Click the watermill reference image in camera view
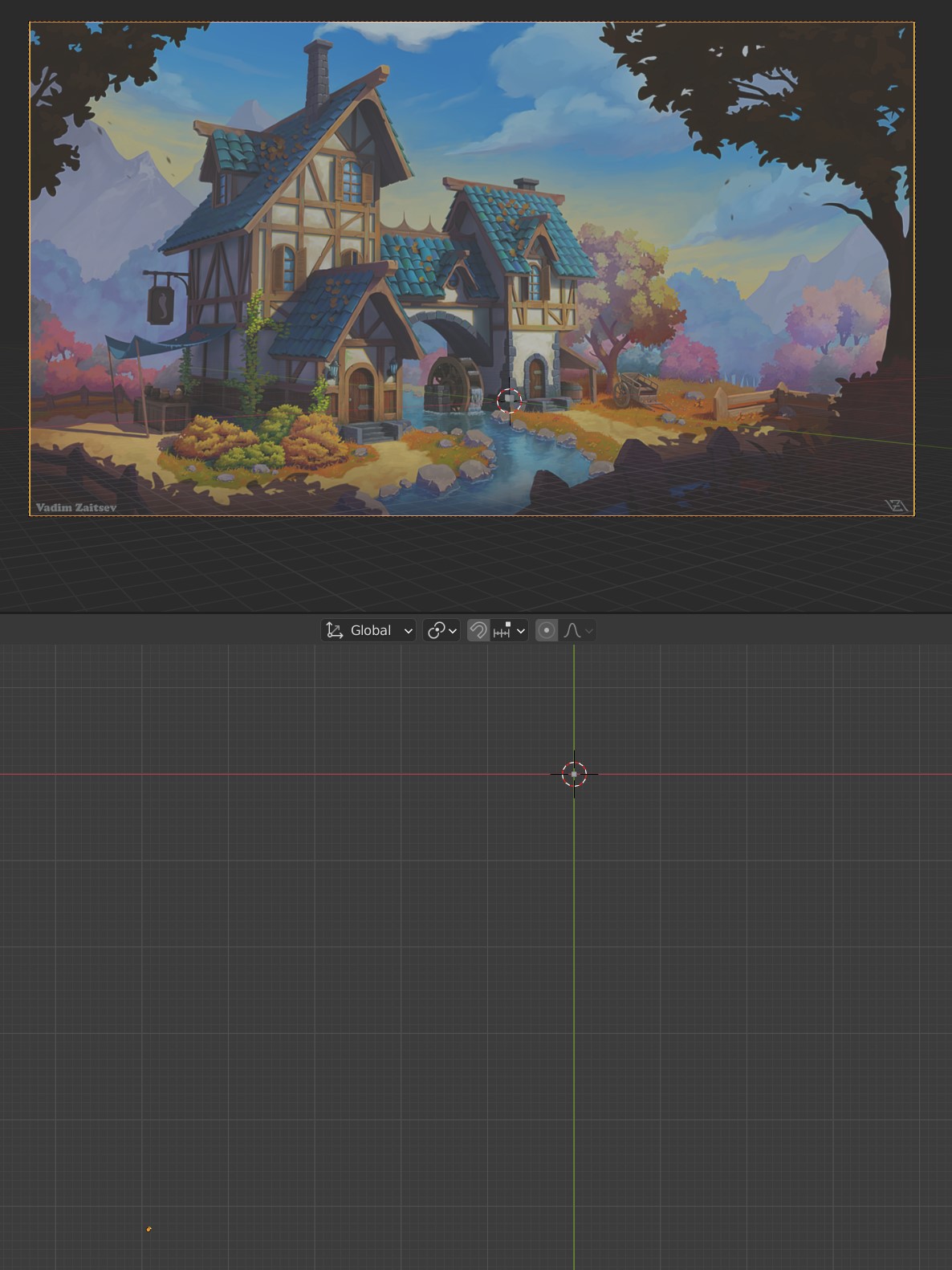The height and width of the screenshot is (1270, 952). [472, 269]
